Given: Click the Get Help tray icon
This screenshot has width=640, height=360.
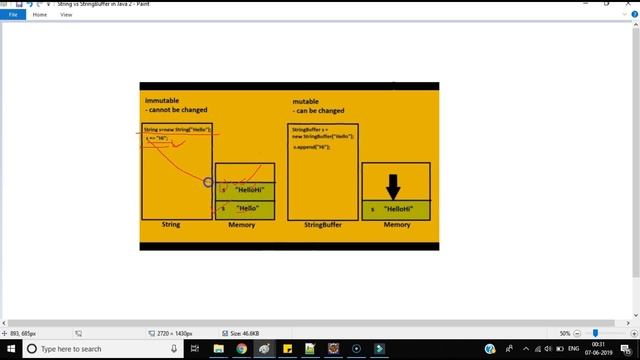Looking at the screenshot, I should coord(490,349).
